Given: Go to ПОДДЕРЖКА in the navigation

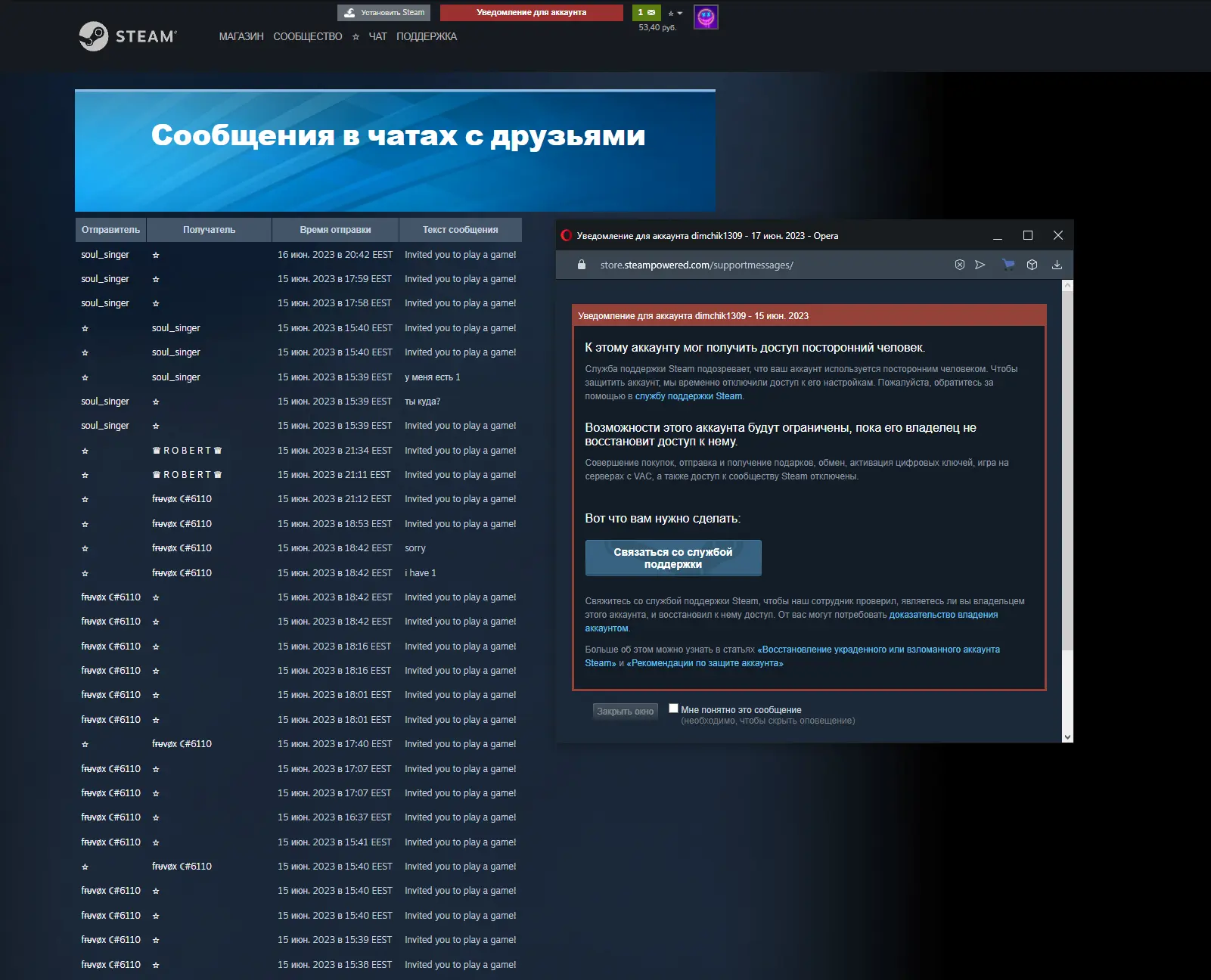Looking at the screenshot, I should tap(427, 36).
